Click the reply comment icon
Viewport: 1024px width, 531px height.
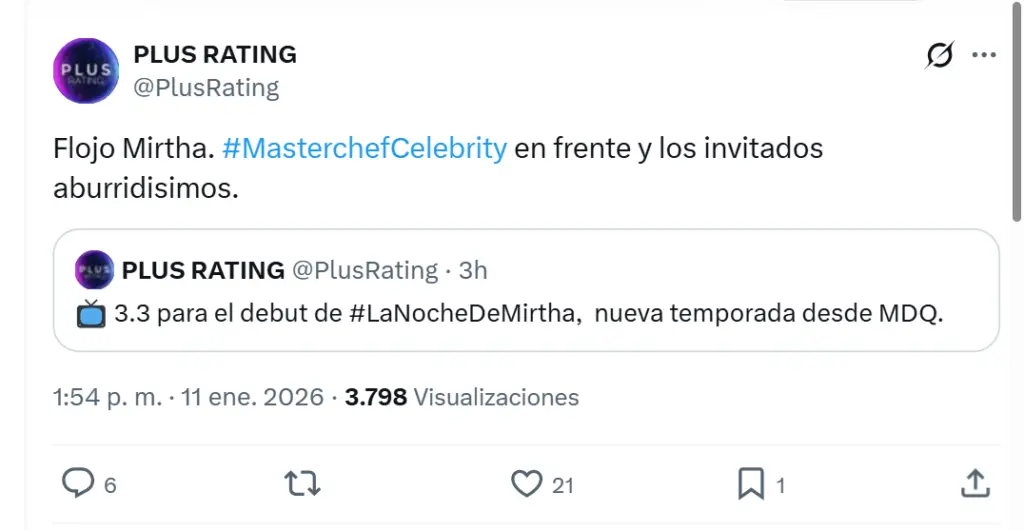(x=78, y=484)
